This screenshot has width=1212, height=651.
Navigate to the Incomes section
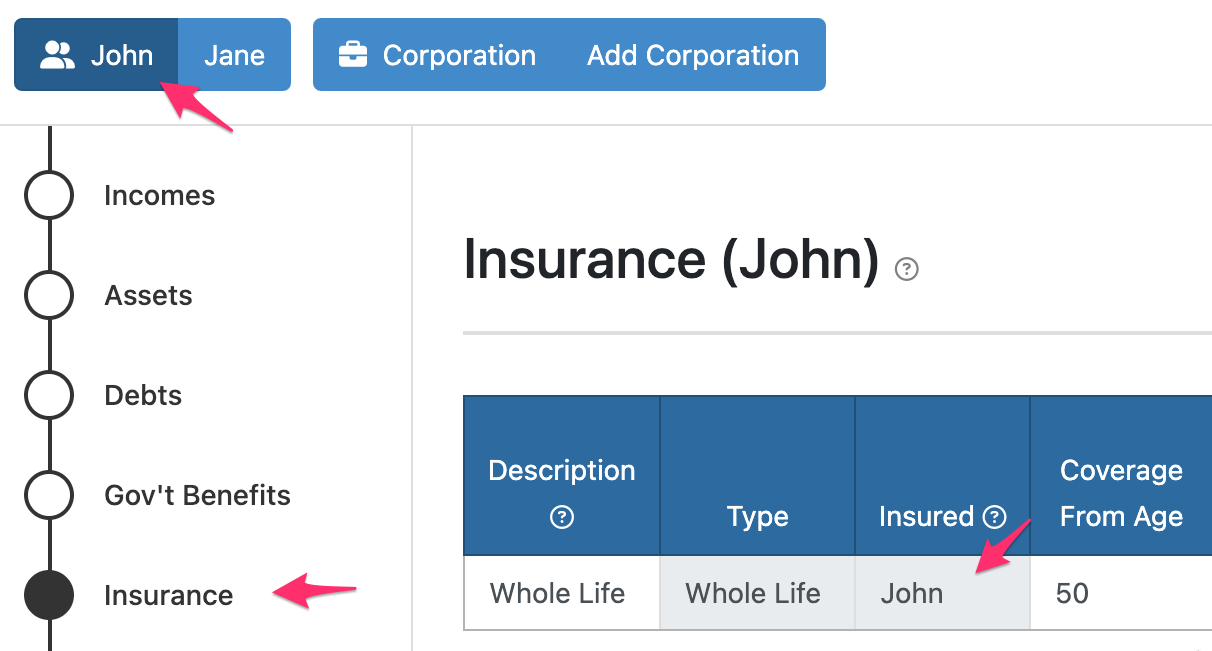(x=159, y=195)
